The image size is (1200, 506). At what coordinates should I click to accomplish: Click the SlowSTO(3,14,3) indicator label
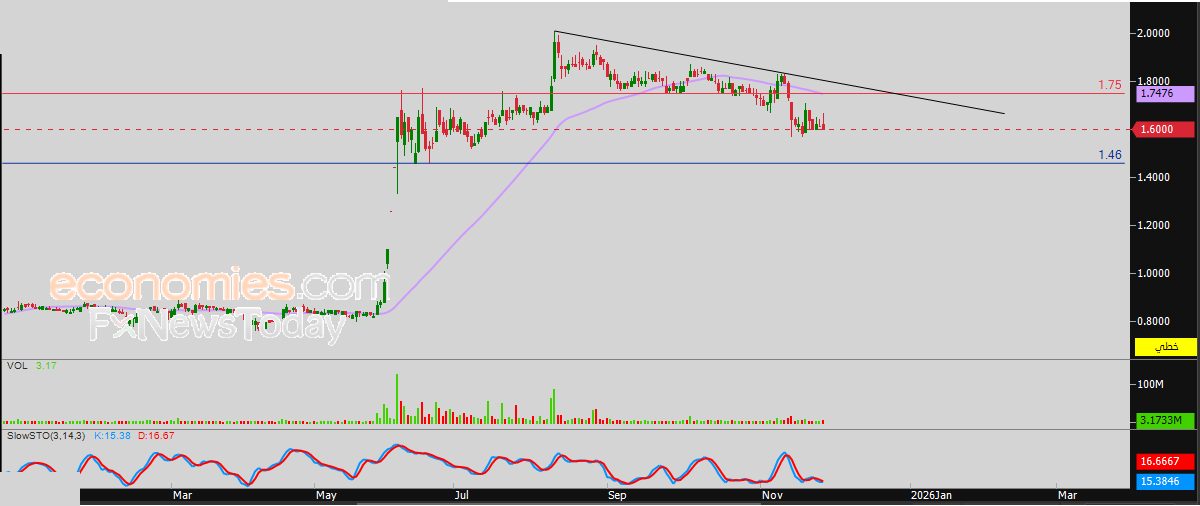47,437
